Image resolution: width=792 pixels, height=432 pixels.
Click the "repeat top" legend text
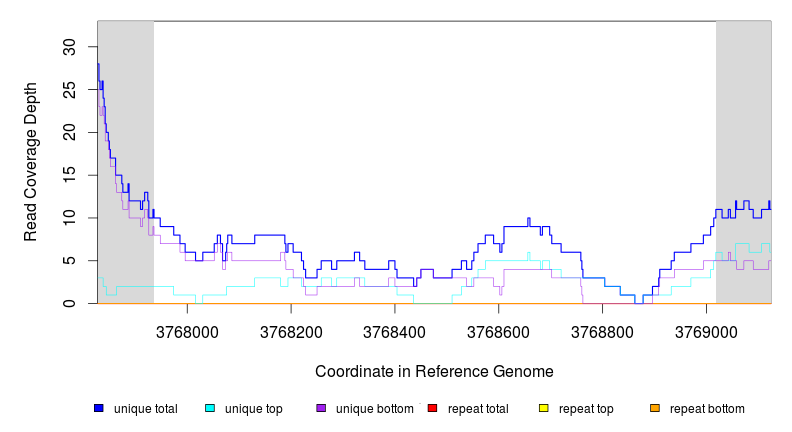586,409
